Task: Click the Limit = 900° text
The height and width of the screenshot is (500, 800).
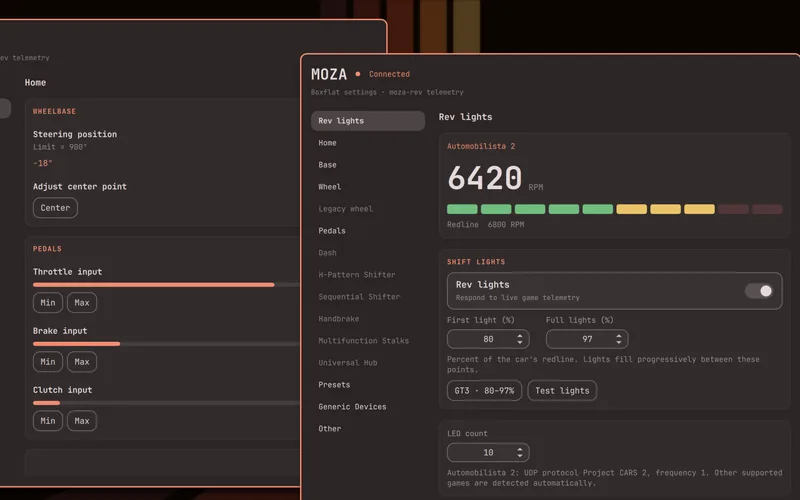Action: pos(60,147)
